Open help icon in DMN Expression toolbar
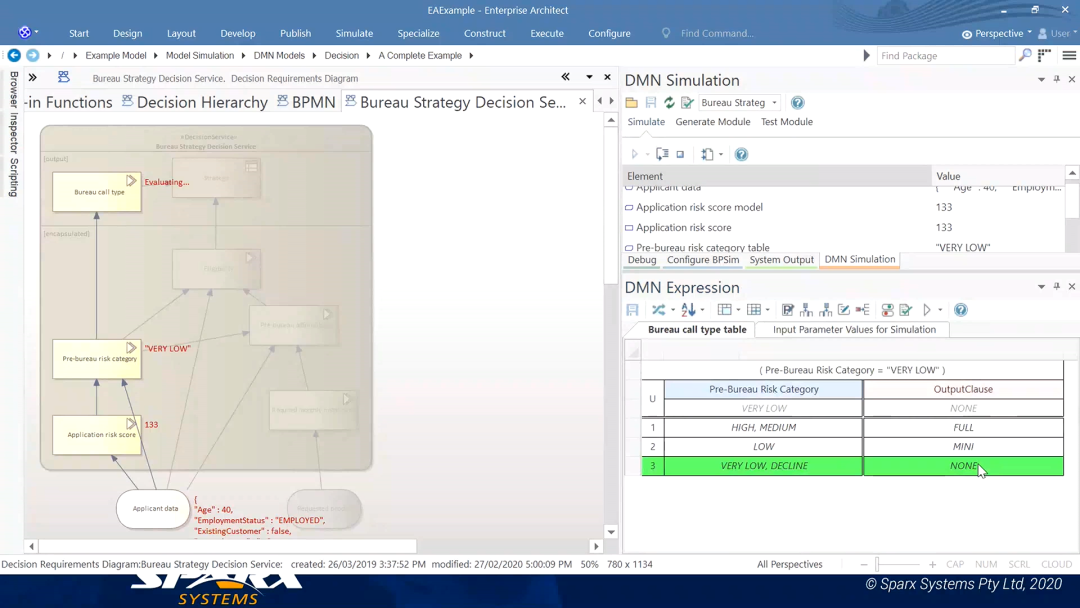 (x=961, y=310)
